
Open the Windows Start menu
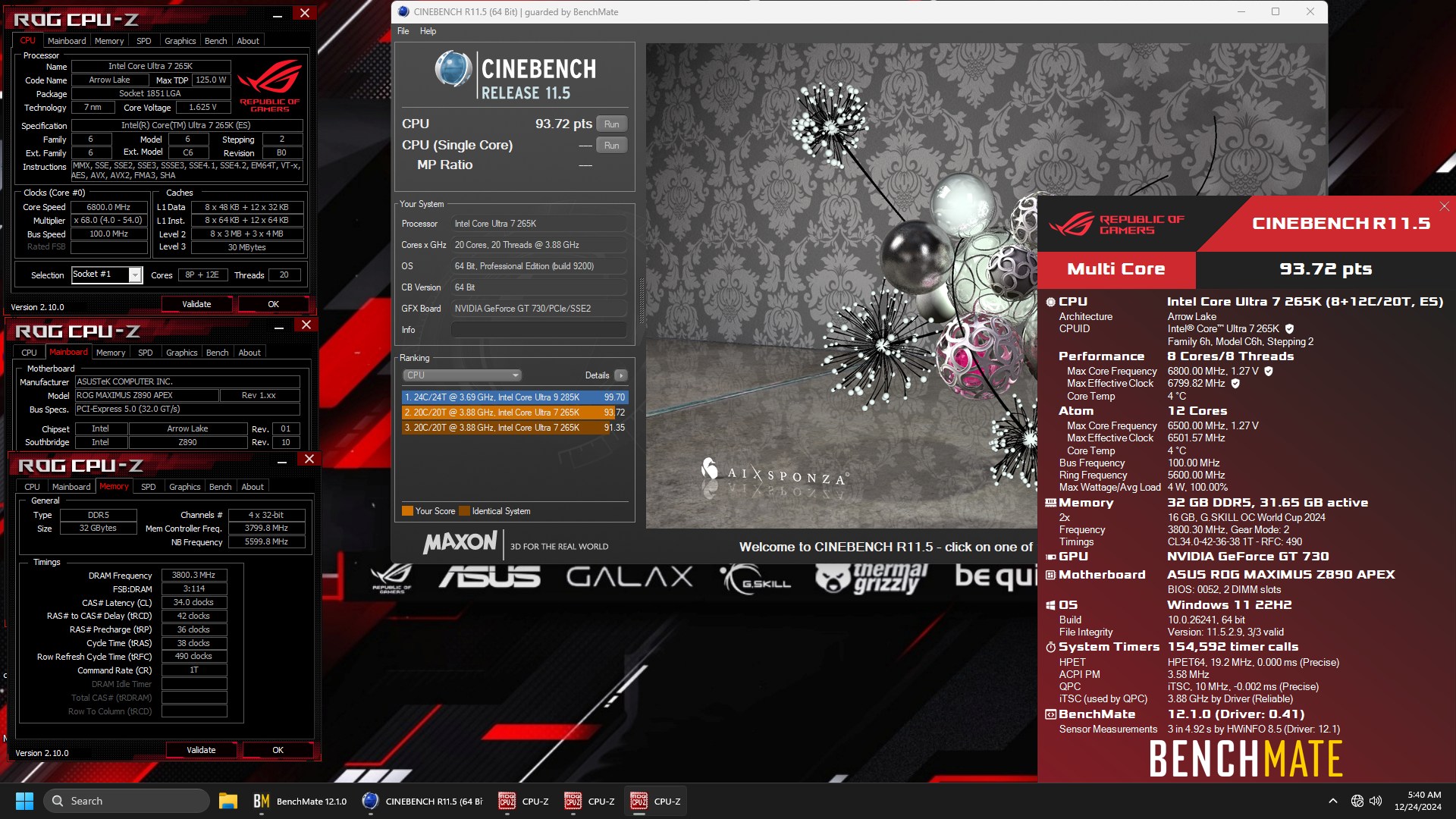click(x=24, y=801)
